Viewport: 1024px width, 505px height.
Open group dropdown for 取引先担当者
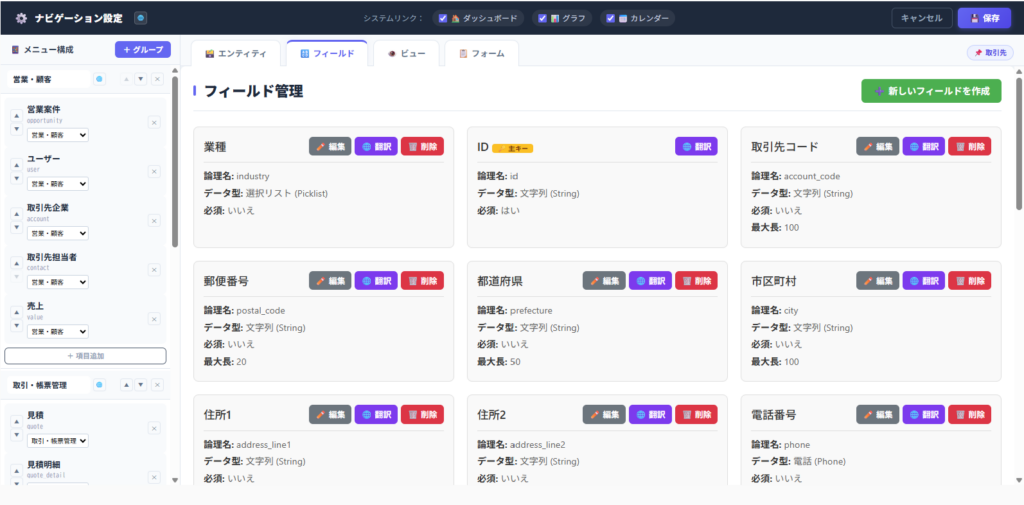58,282
